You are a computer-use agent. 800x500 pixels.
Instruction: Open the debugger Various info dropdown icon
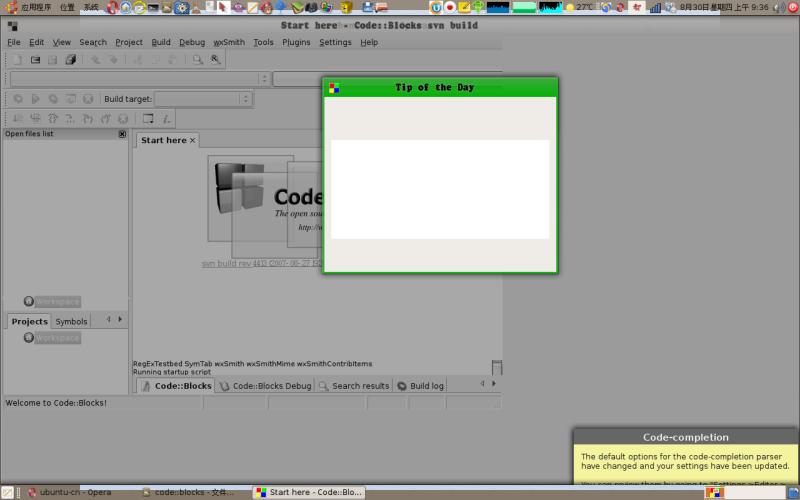(x=166, y=118)
